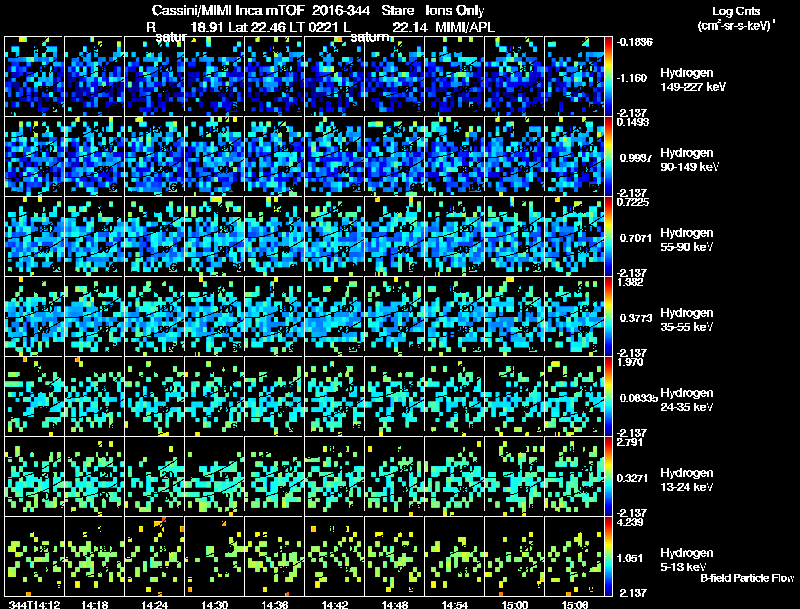This screenshot has height=609, width=800.
Task: Click the "-0.1836" colorbar maximum value
Action: click(x=635, y=42)
